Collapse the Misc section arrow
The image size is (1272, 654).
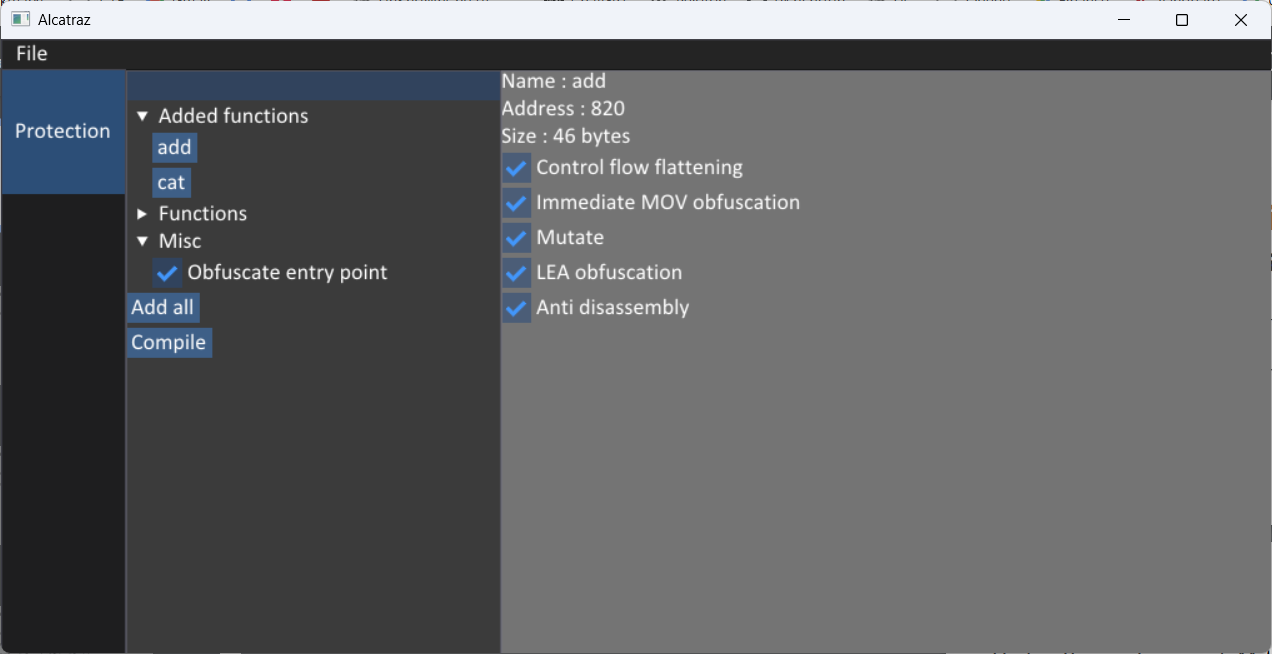click(142, 242)
